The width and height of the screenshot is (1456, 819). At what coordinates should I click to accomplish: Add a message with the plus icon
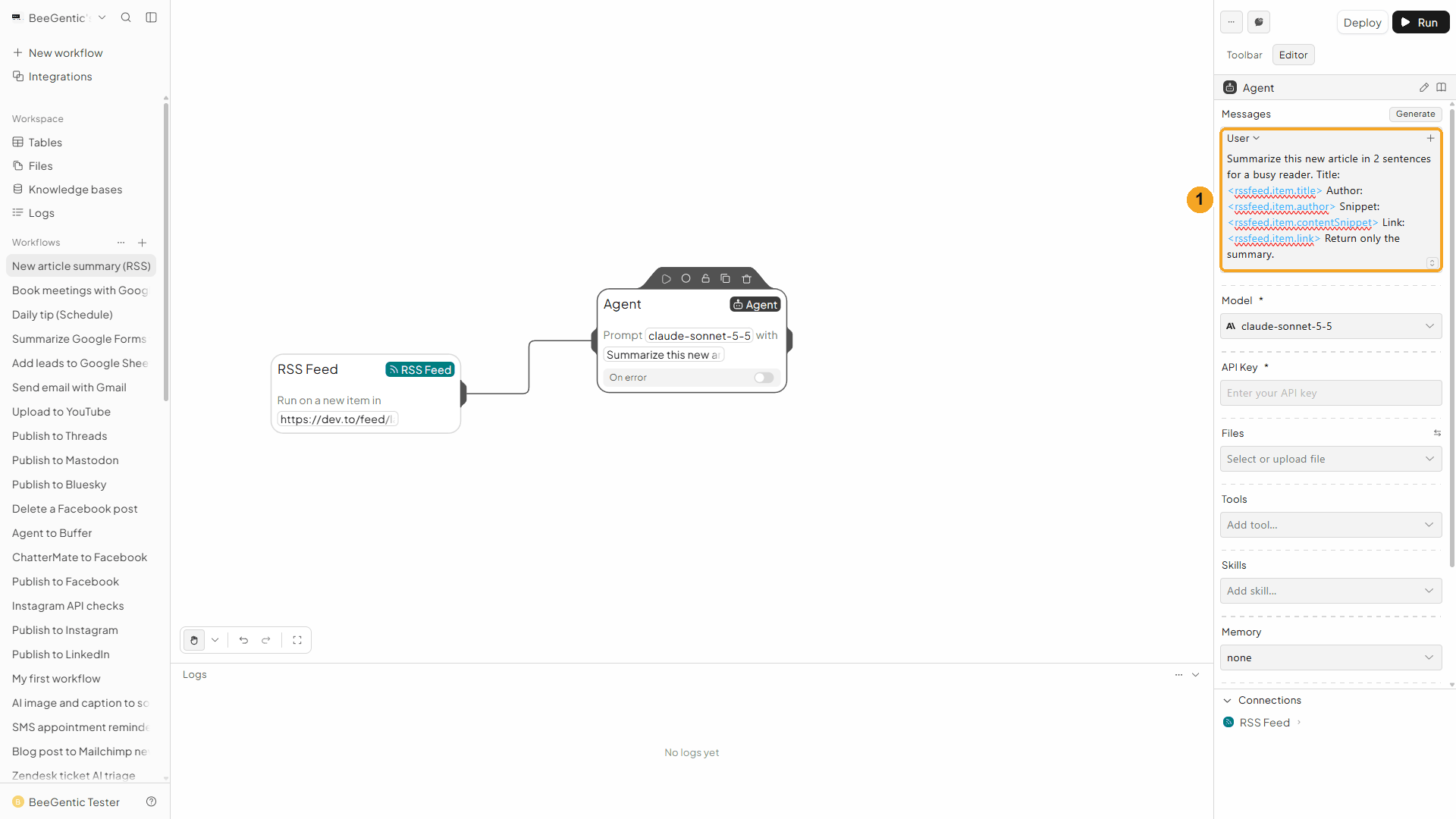[1430, 138]
